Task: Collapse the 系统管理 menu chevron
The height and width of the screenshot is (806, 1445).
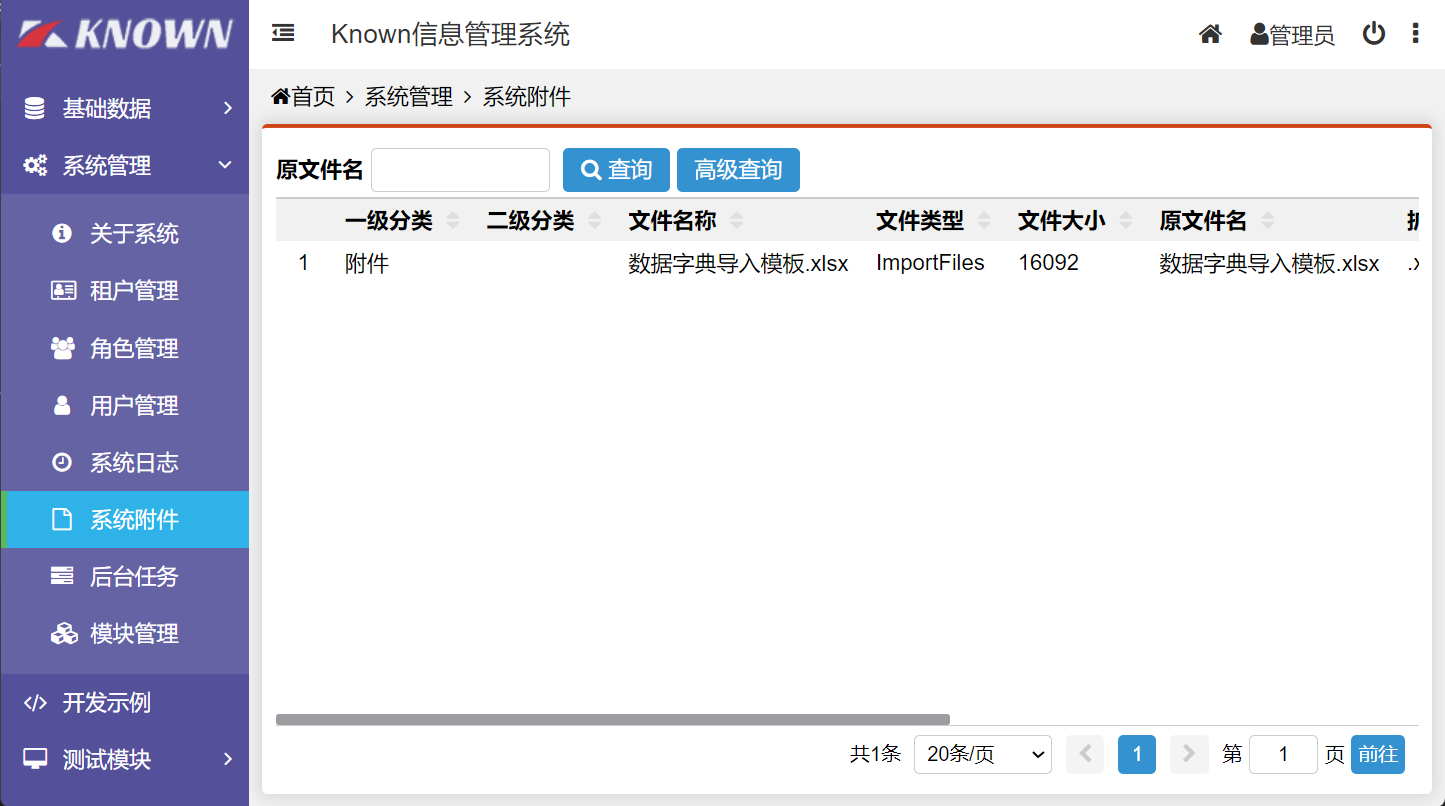Action: tap(225, 165)
